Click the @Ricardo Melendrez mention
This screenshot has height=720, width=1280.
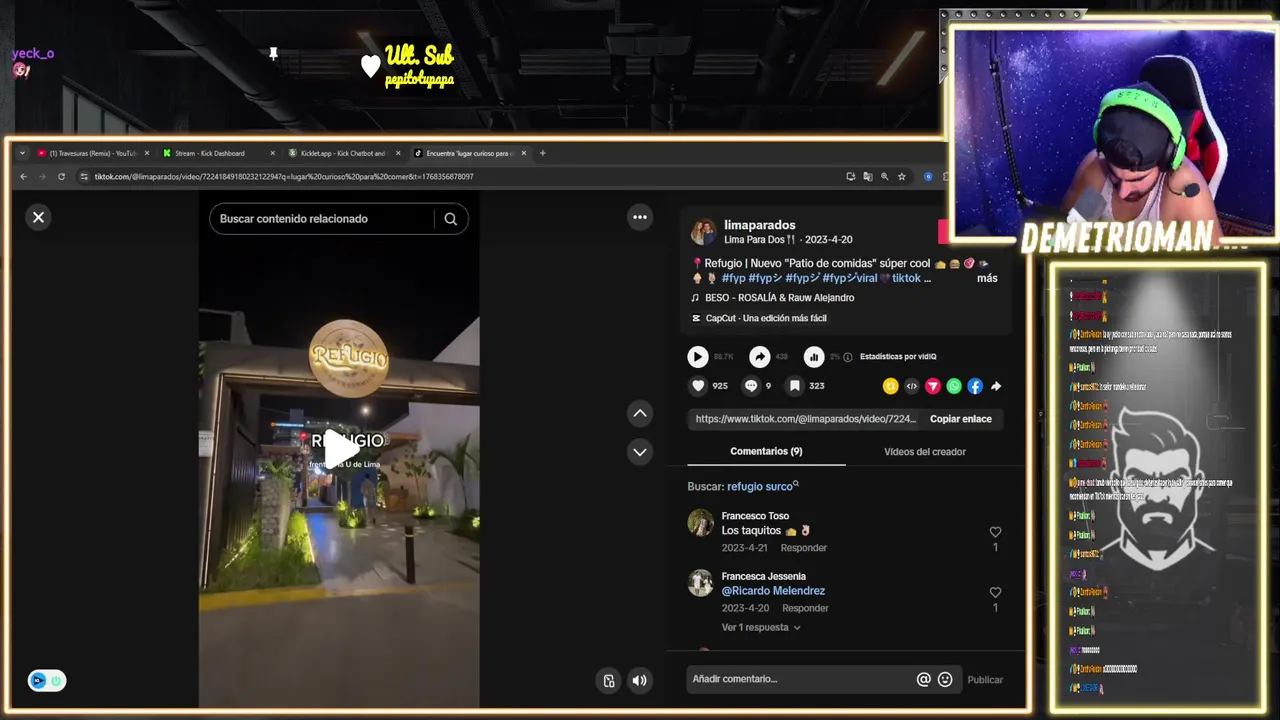[x=773, y=591]
